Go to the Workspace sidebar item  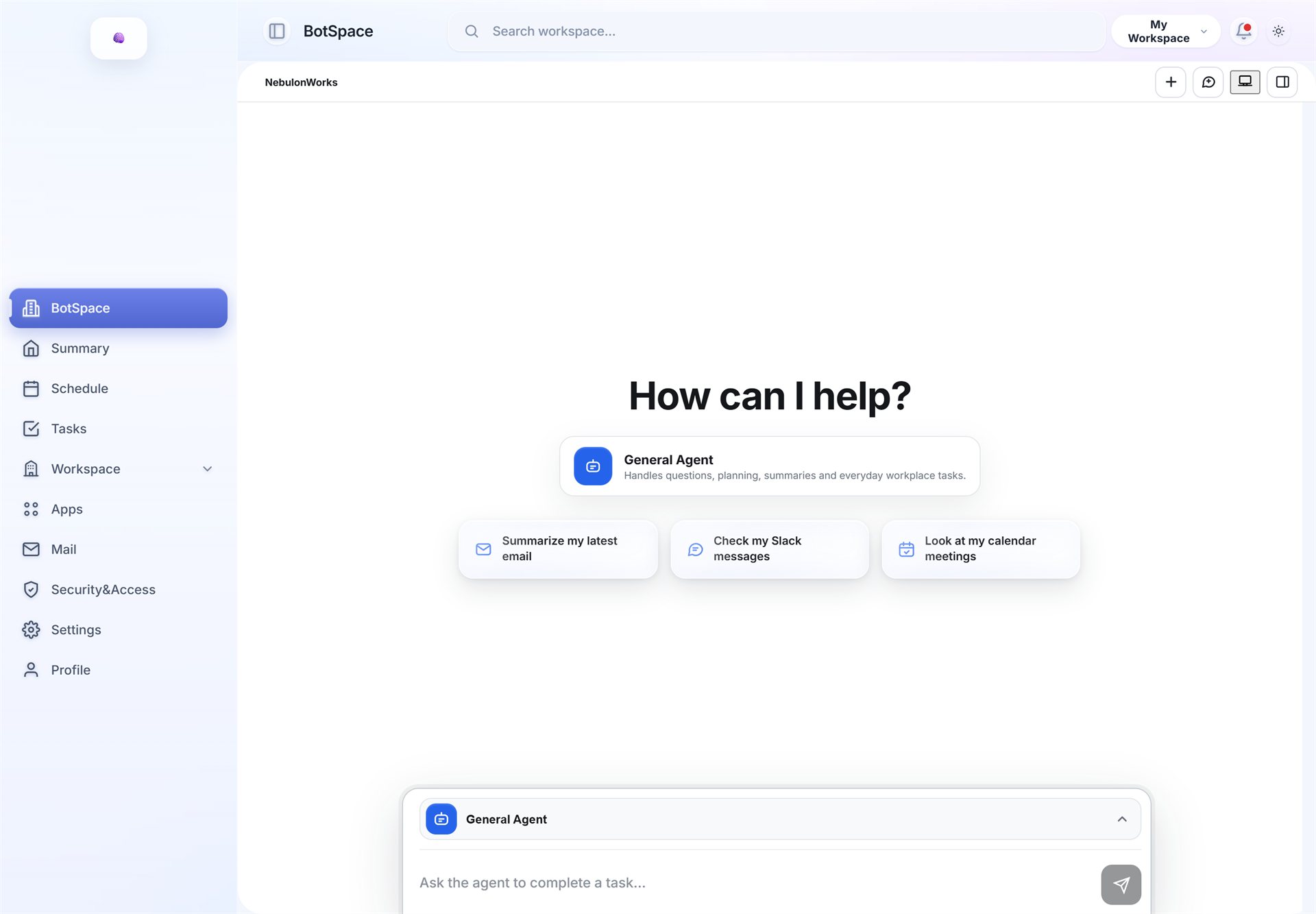[x=119, y=469]
